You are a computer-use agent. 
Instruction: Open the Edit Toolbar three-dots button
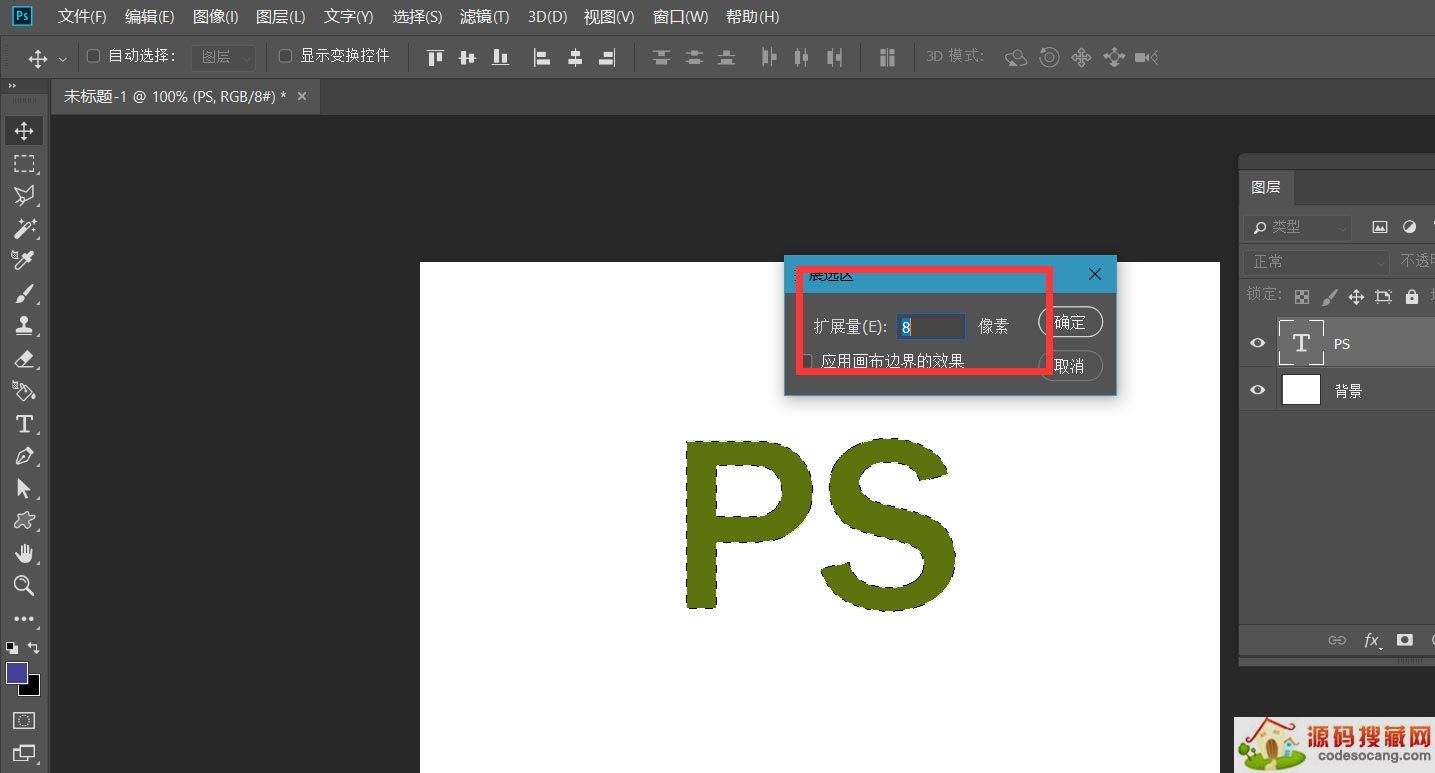click(x=24, y=619)
